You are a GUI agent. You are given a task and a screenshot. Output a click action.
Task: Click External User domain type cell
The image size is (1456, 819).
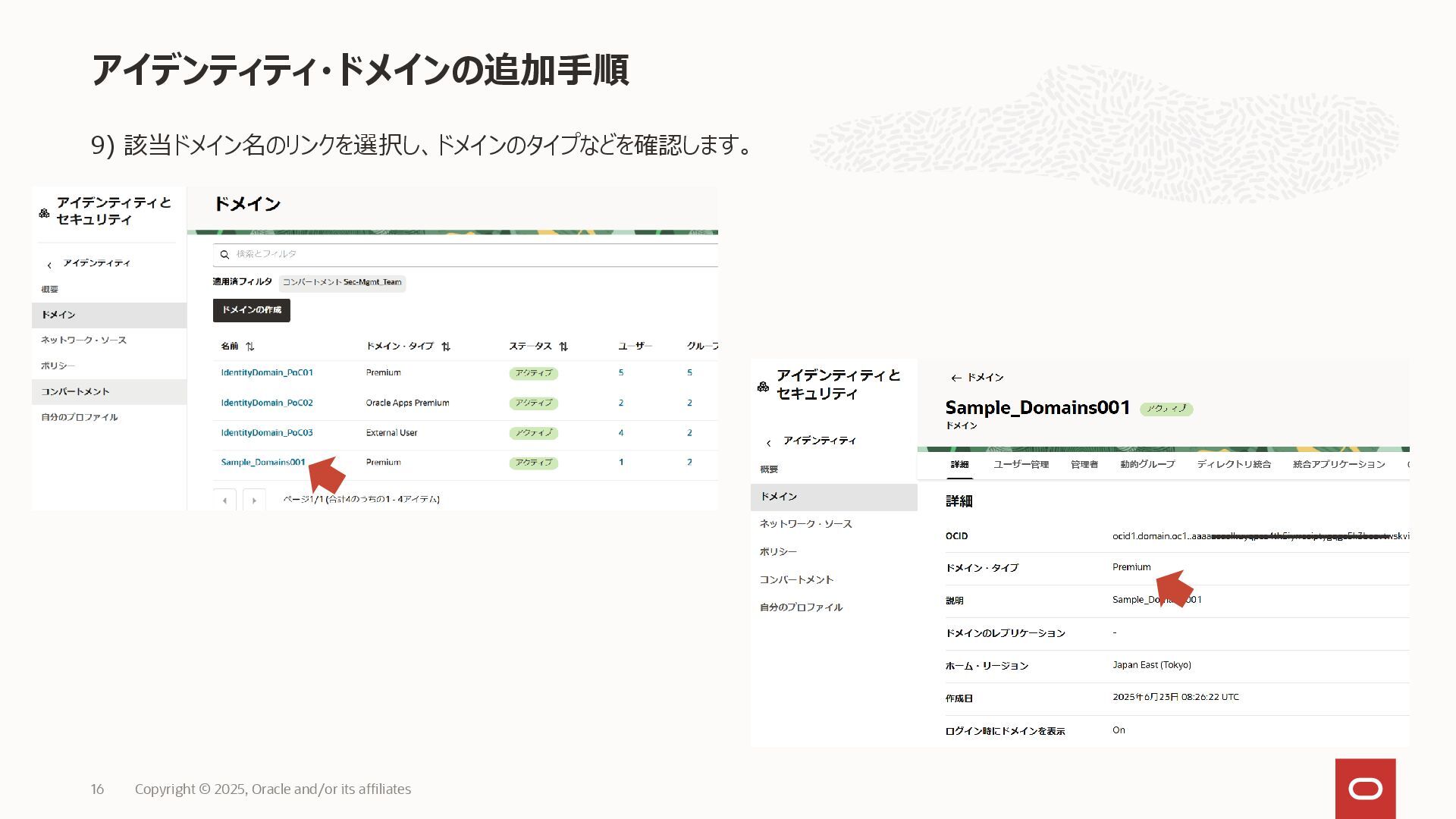tap(391, 432)
